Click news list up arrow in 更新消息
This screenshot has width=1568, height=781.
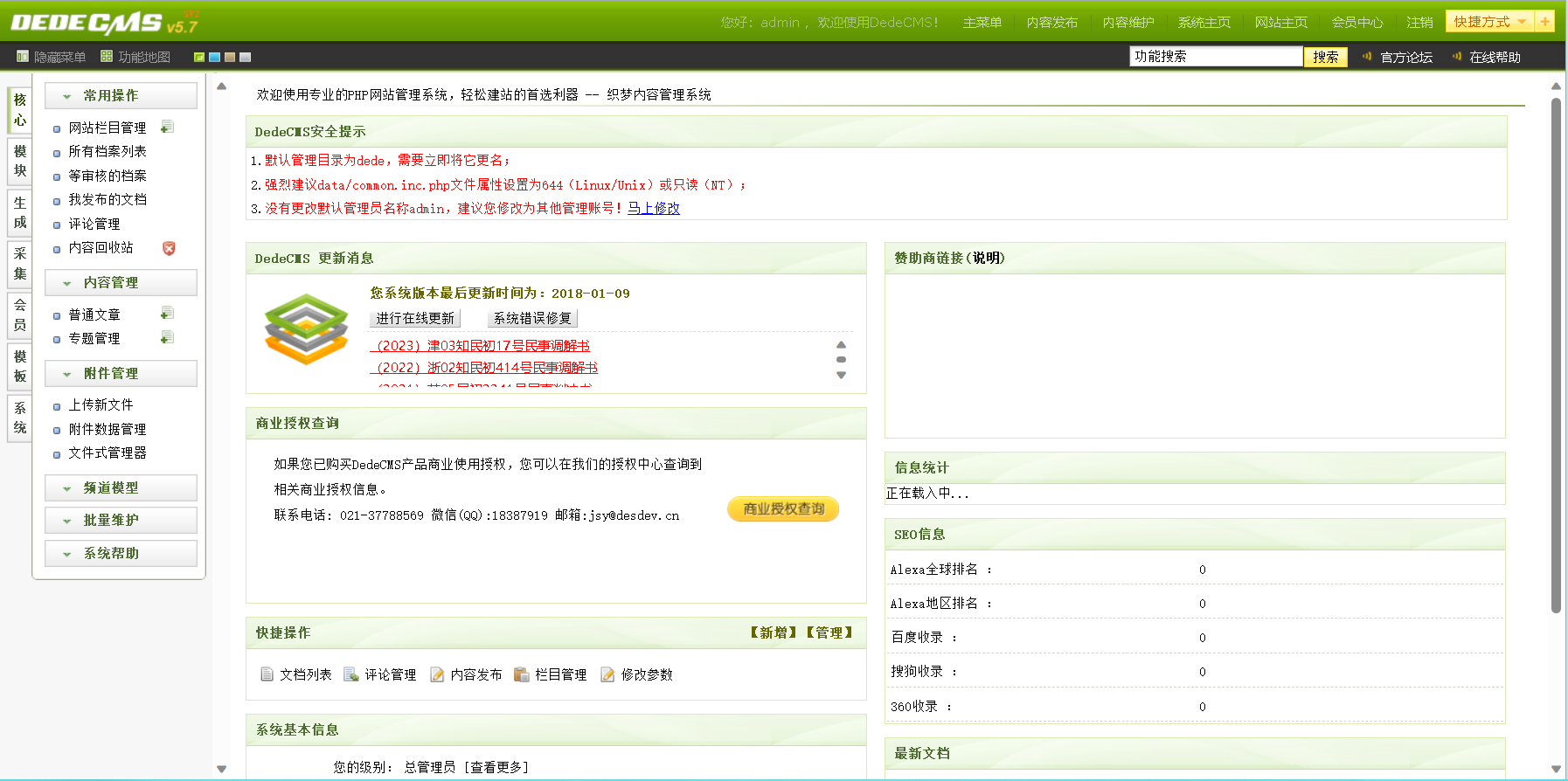[x=841, y=345]
